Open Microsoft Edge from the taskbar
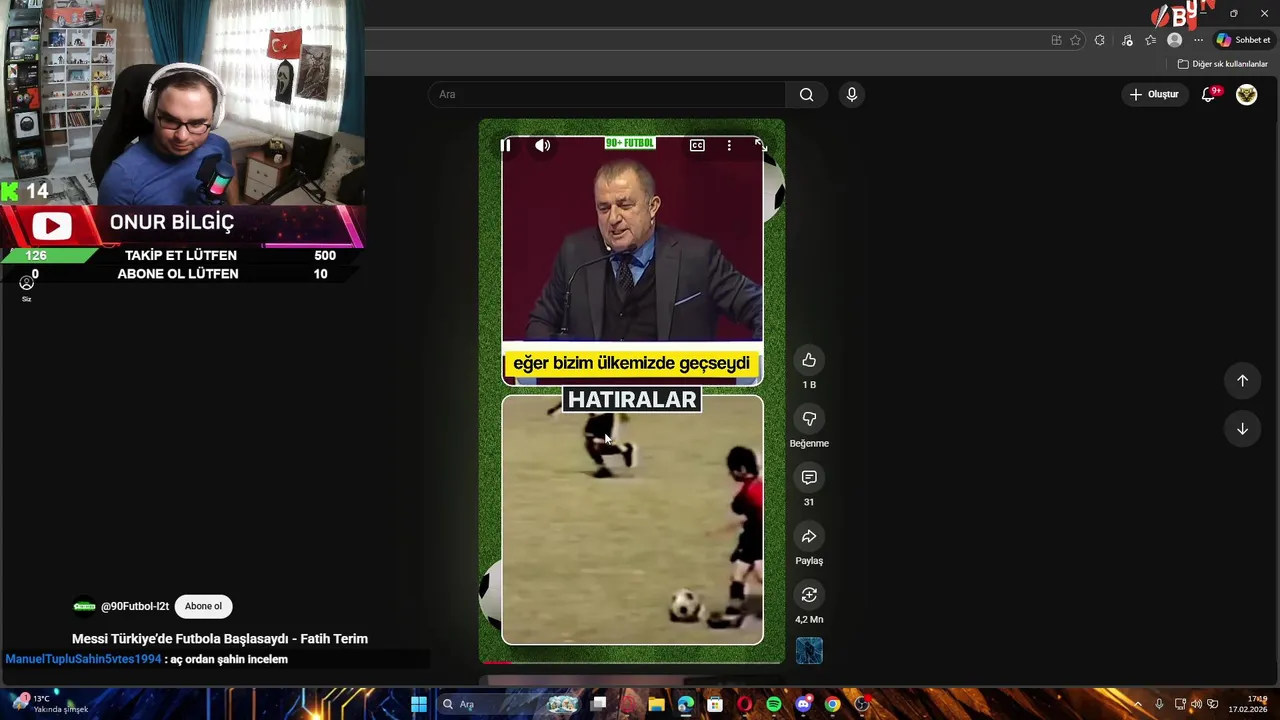Screen dimensions: 1280x720 click(x=685, y=704)
